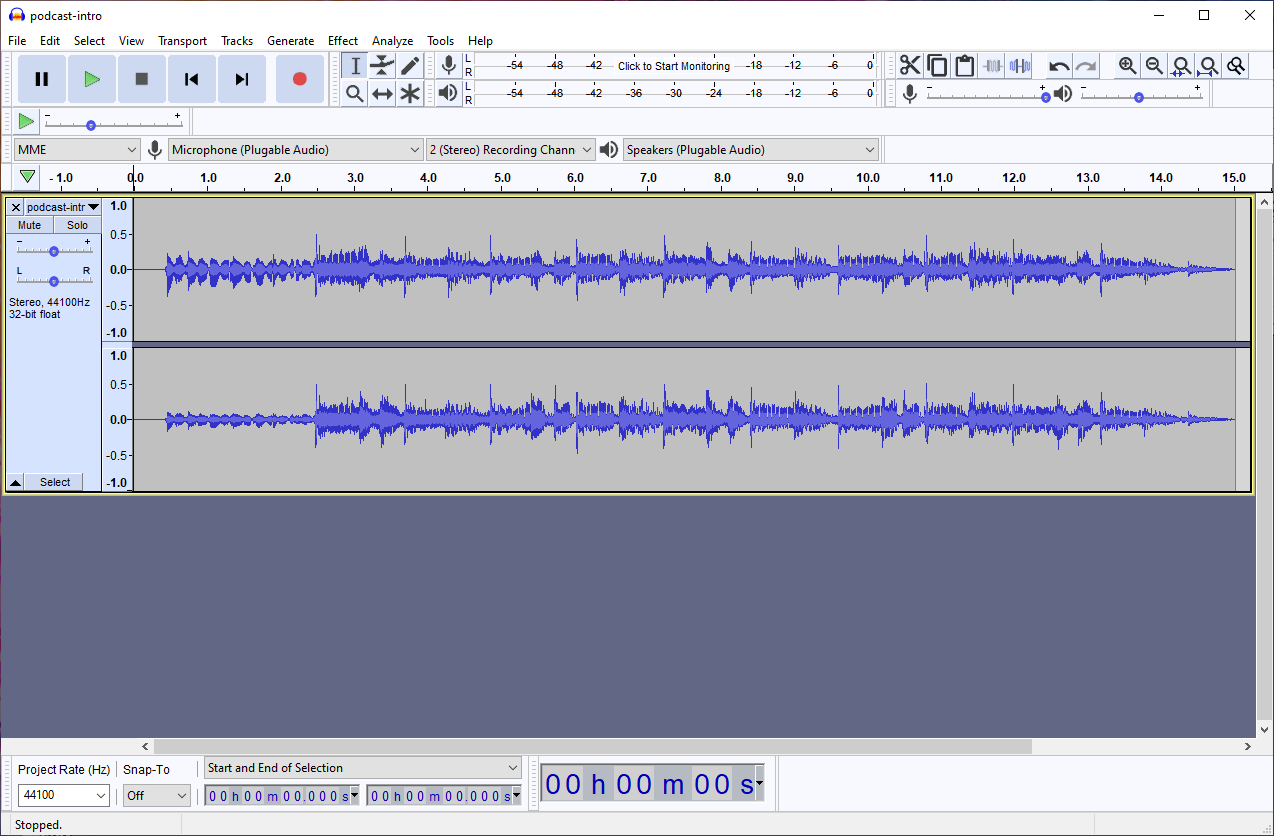The image size is (1274, 836).
Task: Click the Click to Start Monitoring meter
Action: tap(674, 66)
